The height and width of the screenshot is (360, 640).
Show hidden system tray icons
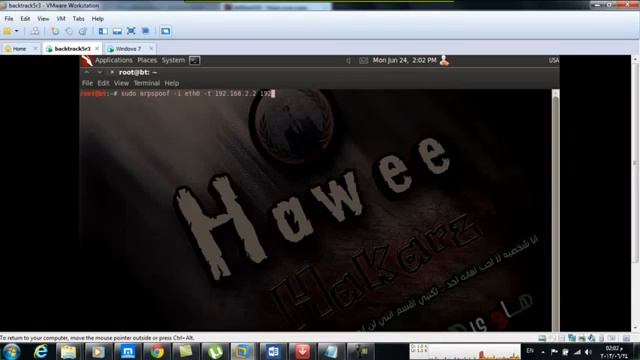click(x=543, y=351)
